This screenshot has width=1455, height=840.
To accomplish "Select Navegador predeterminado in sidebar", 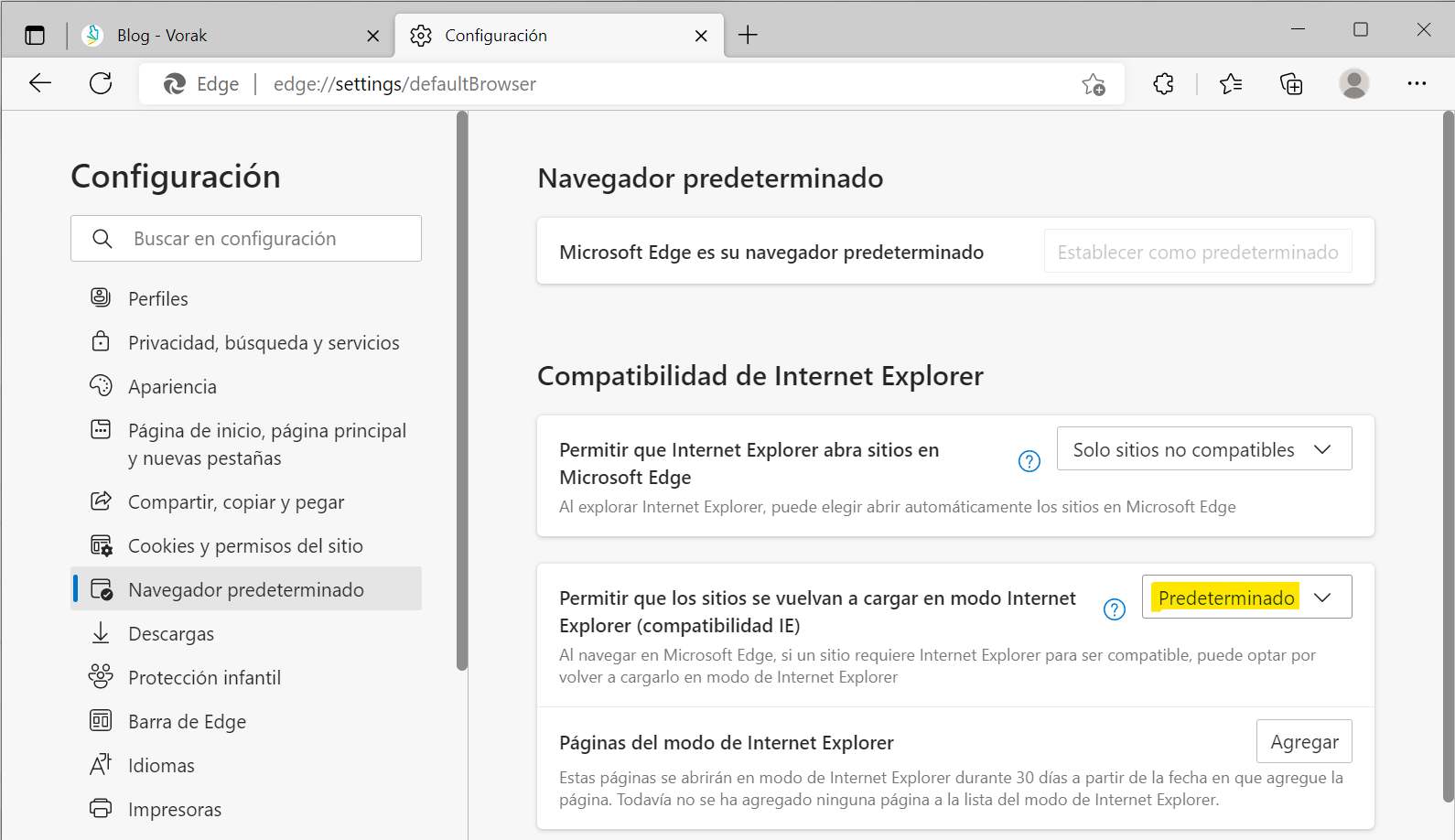I will click(x=246, y=589).
